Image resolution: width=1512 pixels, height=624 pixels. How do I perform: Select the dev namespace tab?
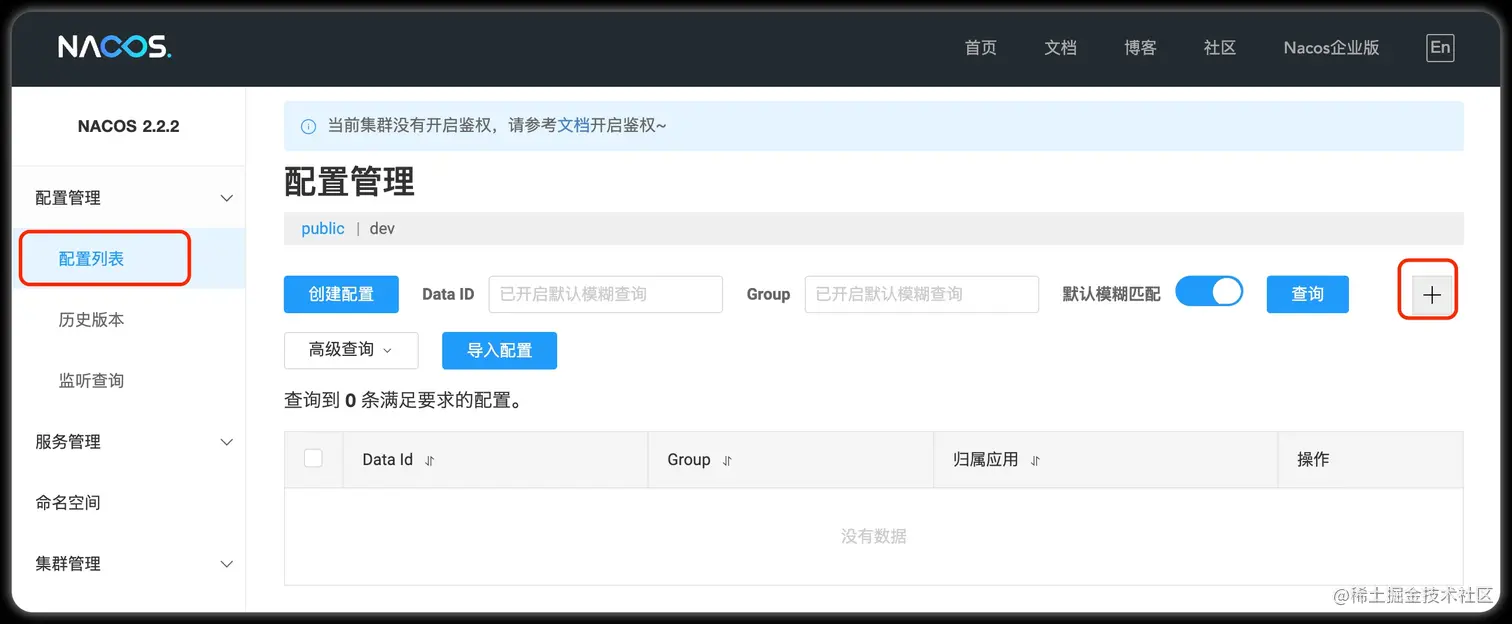[382, 229]
